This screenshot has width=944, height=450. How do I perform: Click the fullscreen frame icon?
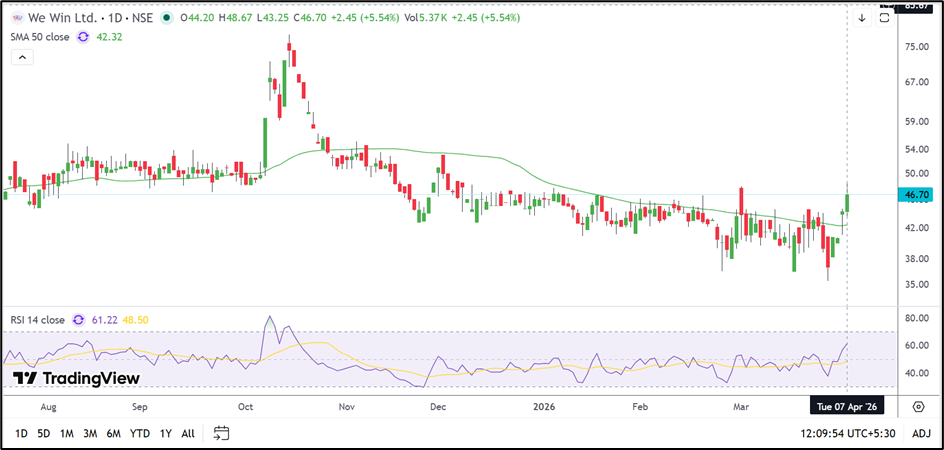[x=884, y=19]
